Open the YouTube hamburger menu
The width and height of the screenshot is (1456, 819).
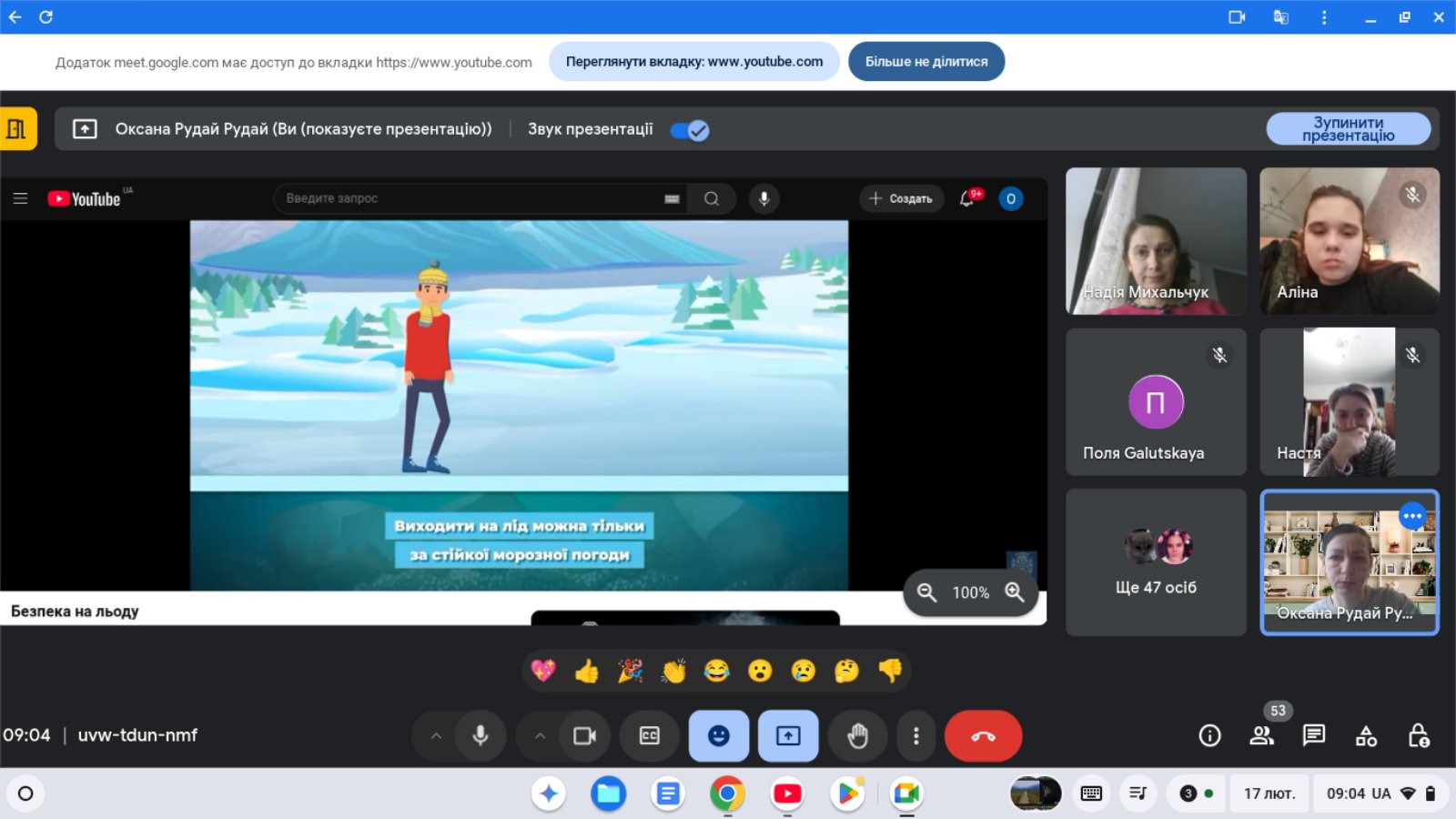pos(20,198)
